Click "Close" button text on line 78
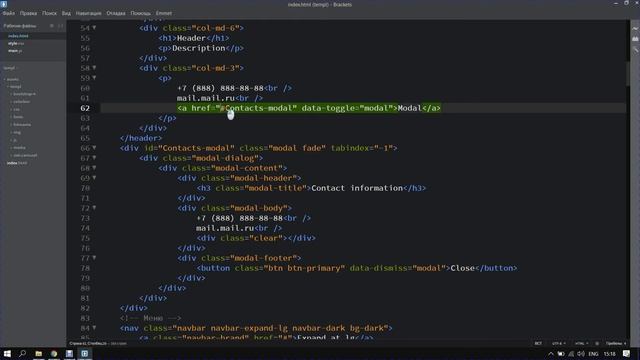Viewport: 640px width, 360px height. (462, 268)
